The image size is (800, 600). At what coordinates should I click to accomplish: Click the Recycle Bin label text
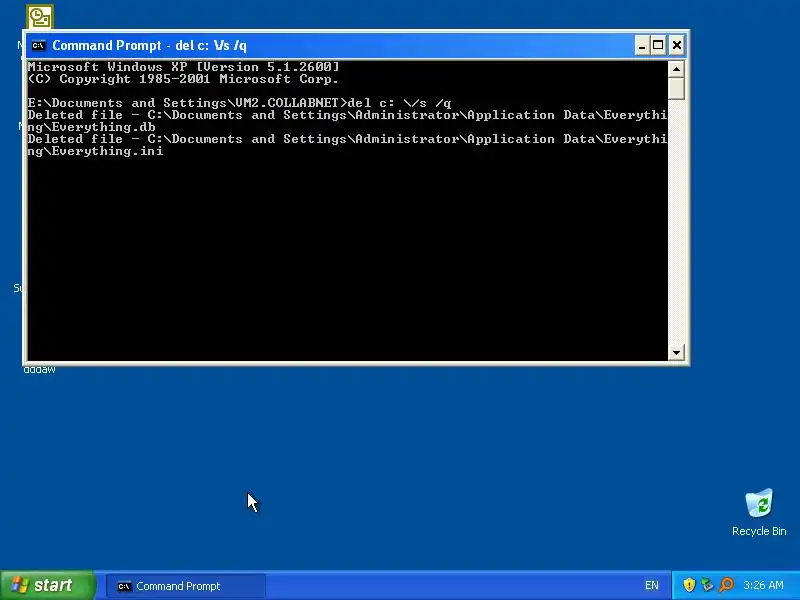click(x=759, y=531)
